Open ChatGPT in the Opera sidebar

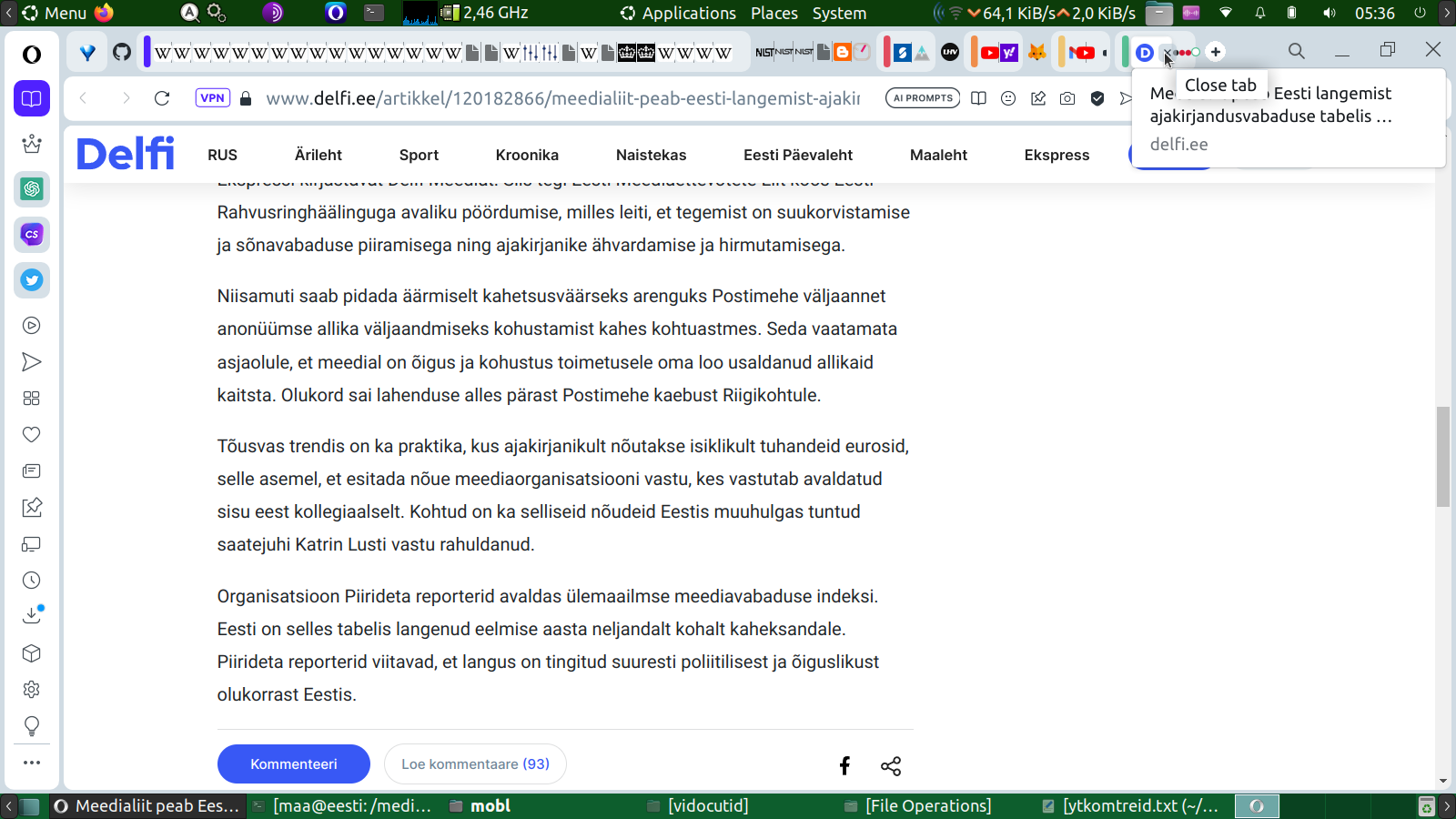[x=32, y=189]
